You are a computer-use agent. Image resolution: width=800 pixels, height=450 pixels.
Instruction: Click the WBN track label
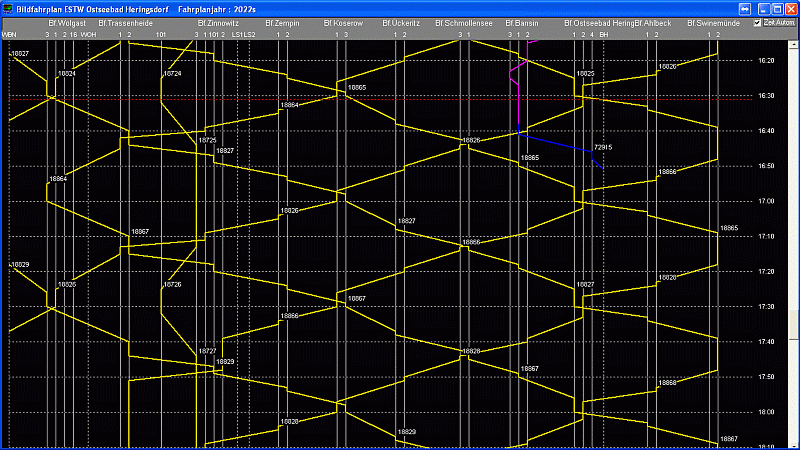[x=9, y=35]
